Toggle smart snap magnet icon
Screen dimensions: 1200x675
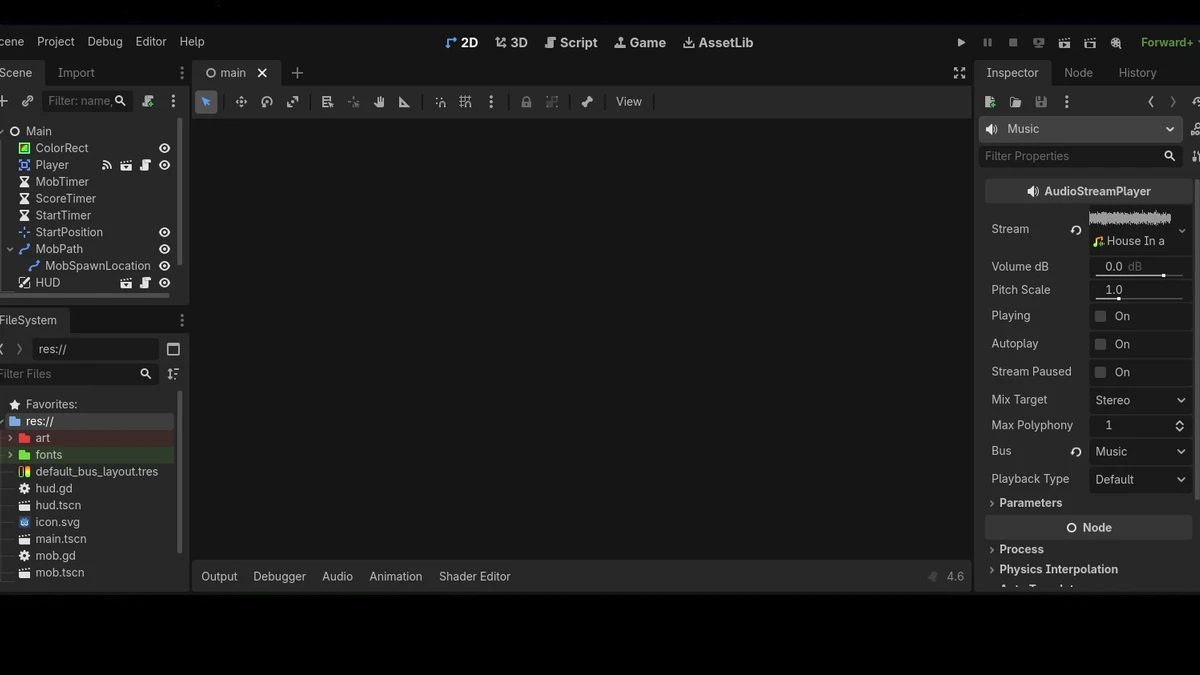point(440,102)
